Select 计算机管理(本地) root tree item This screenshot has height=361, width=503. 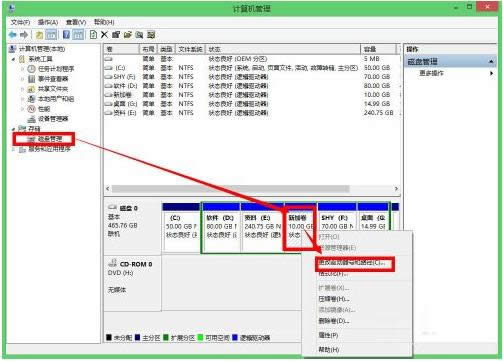click(42, 49)
